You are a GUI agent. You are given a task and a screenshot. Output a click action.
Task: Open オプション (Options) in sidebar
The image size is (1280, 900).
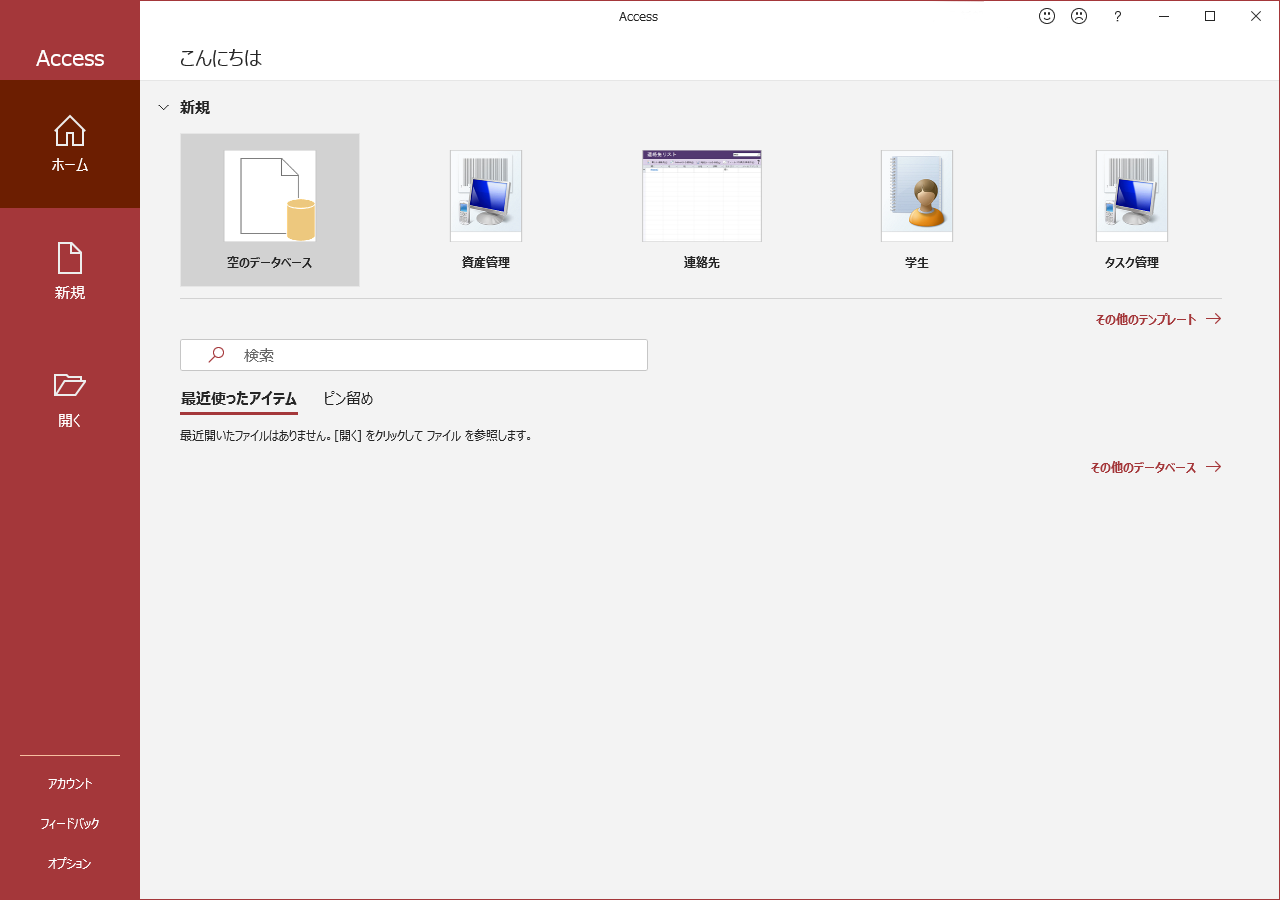click(x=70, y=864)
